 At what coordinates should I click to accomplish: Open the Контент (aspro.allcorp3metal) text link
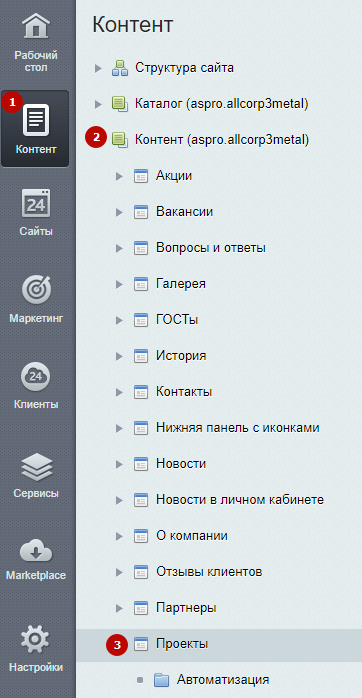click(x=222, y=140)
